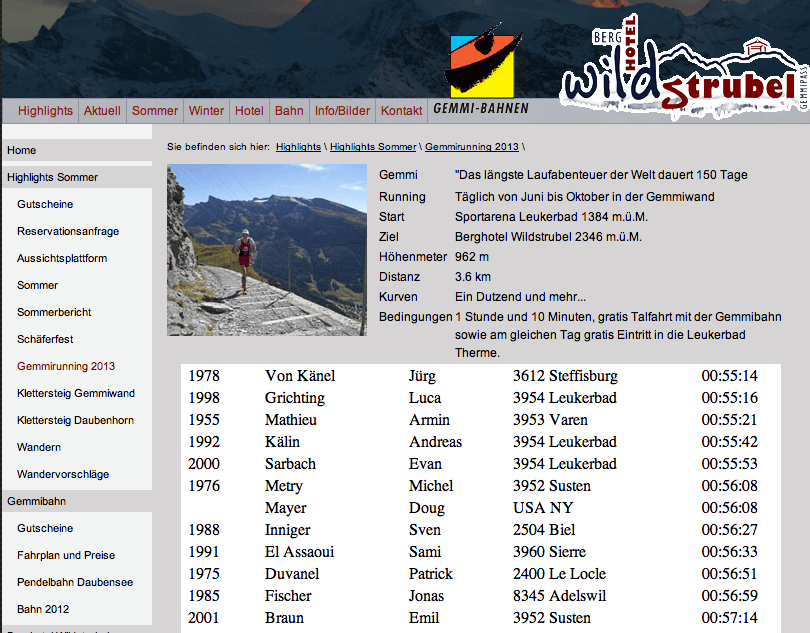The width and height of the screenshot is (810, 633).
Task: Go to Home in the sidebar
Action: (x=22, y=150)
